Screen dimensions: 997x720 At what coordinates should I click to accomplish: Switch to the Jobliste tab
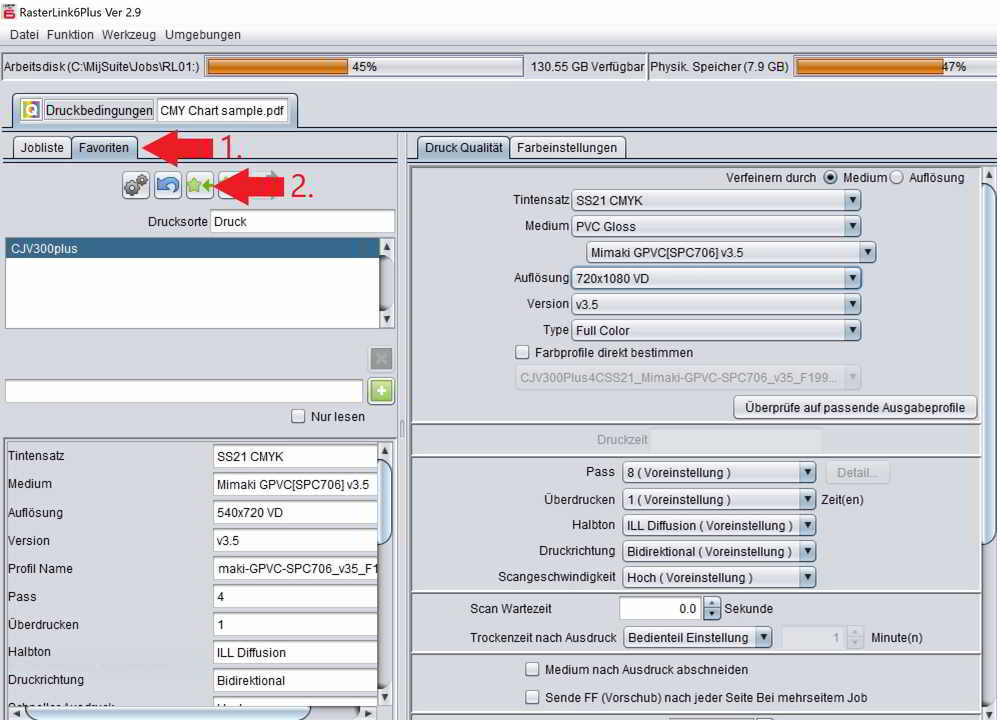pyautogui.click(x=42, y=147)
